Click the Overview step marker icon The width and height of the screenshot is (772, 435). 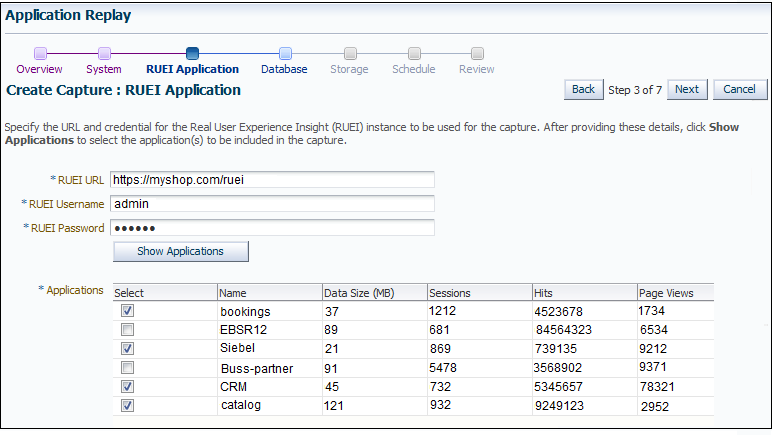point(40,53)
